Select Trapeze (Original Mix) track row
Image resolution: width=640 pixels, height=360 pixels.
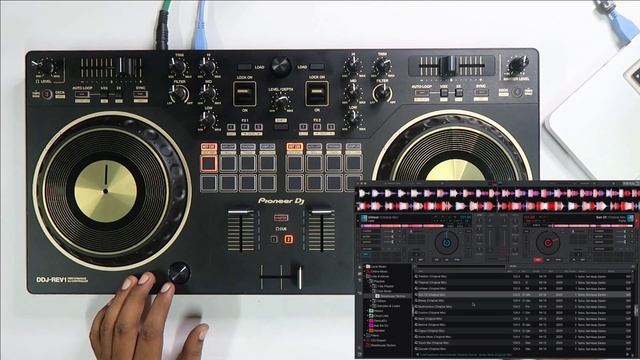coord(522,282)
